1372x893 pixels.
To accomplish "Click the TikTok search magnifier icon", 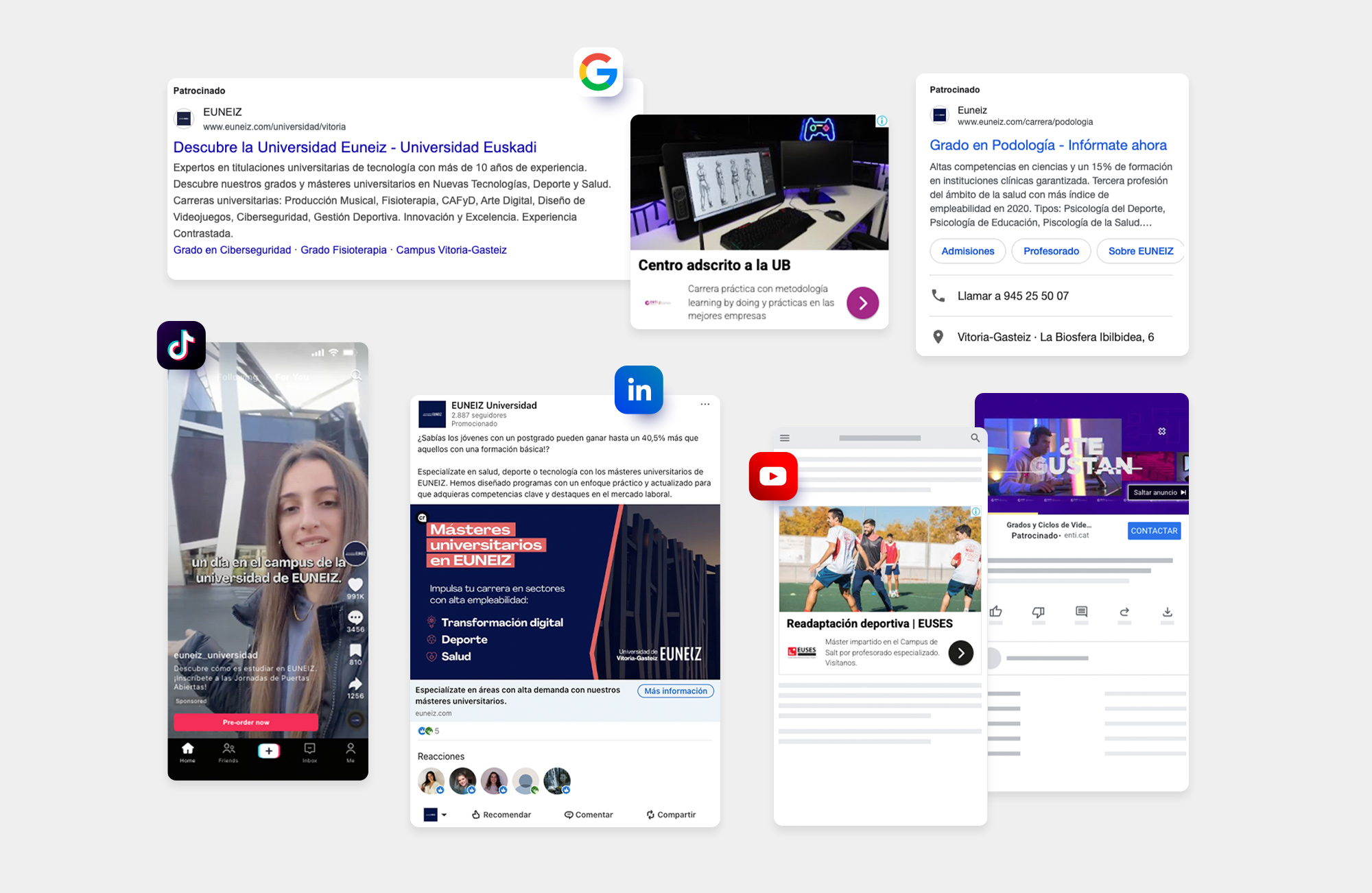I will tap(356, 375).
